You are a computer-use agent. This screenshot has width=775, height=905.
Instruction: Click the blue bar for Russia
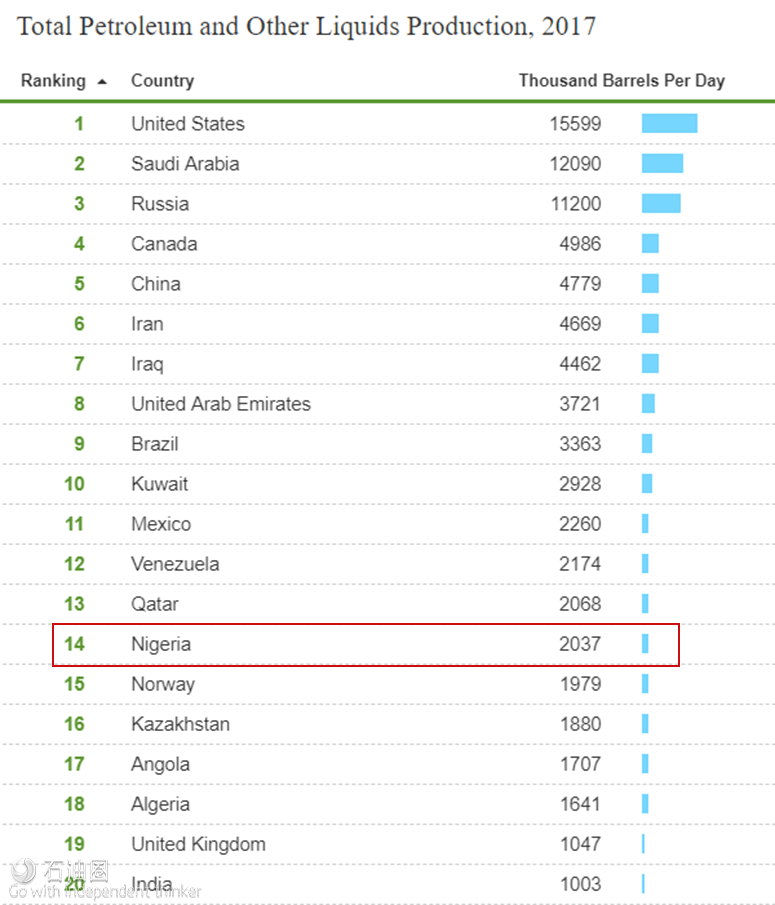(x=661, y=204)
